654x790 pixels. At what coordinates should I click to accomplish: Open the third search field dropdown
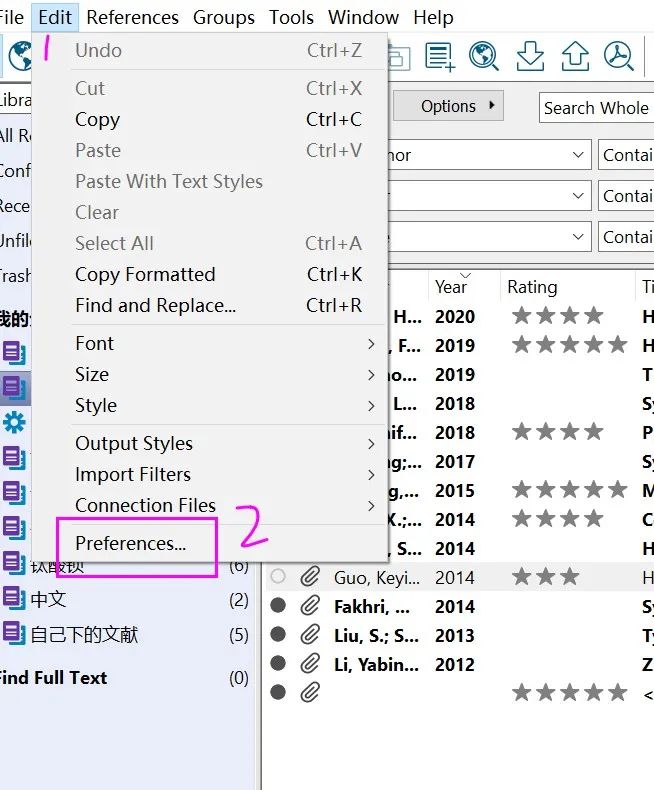pyautogui.click(x=578, y=237)
